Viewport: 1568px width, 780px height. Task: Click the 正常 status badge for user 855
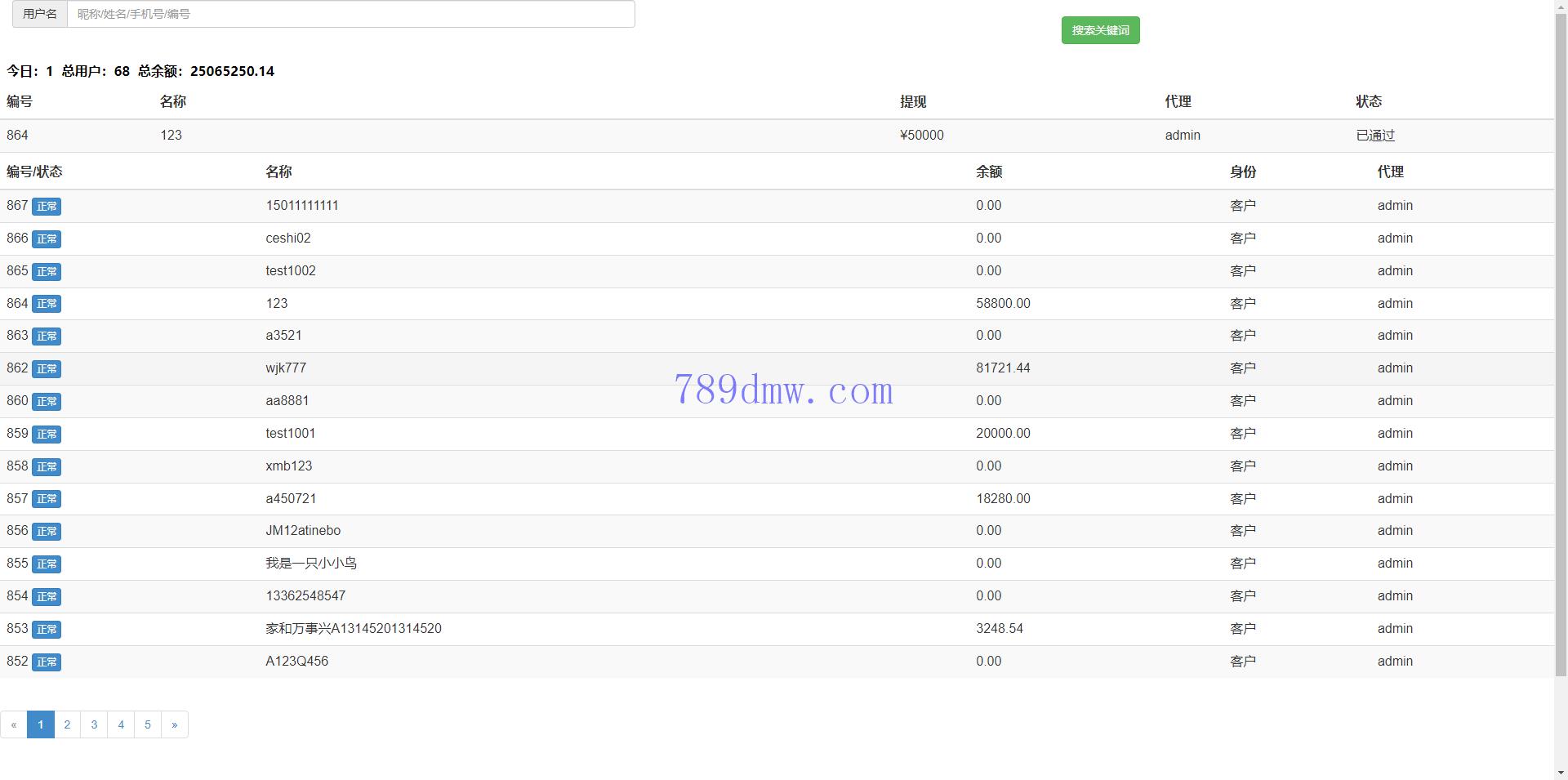(x=47, y=564)
